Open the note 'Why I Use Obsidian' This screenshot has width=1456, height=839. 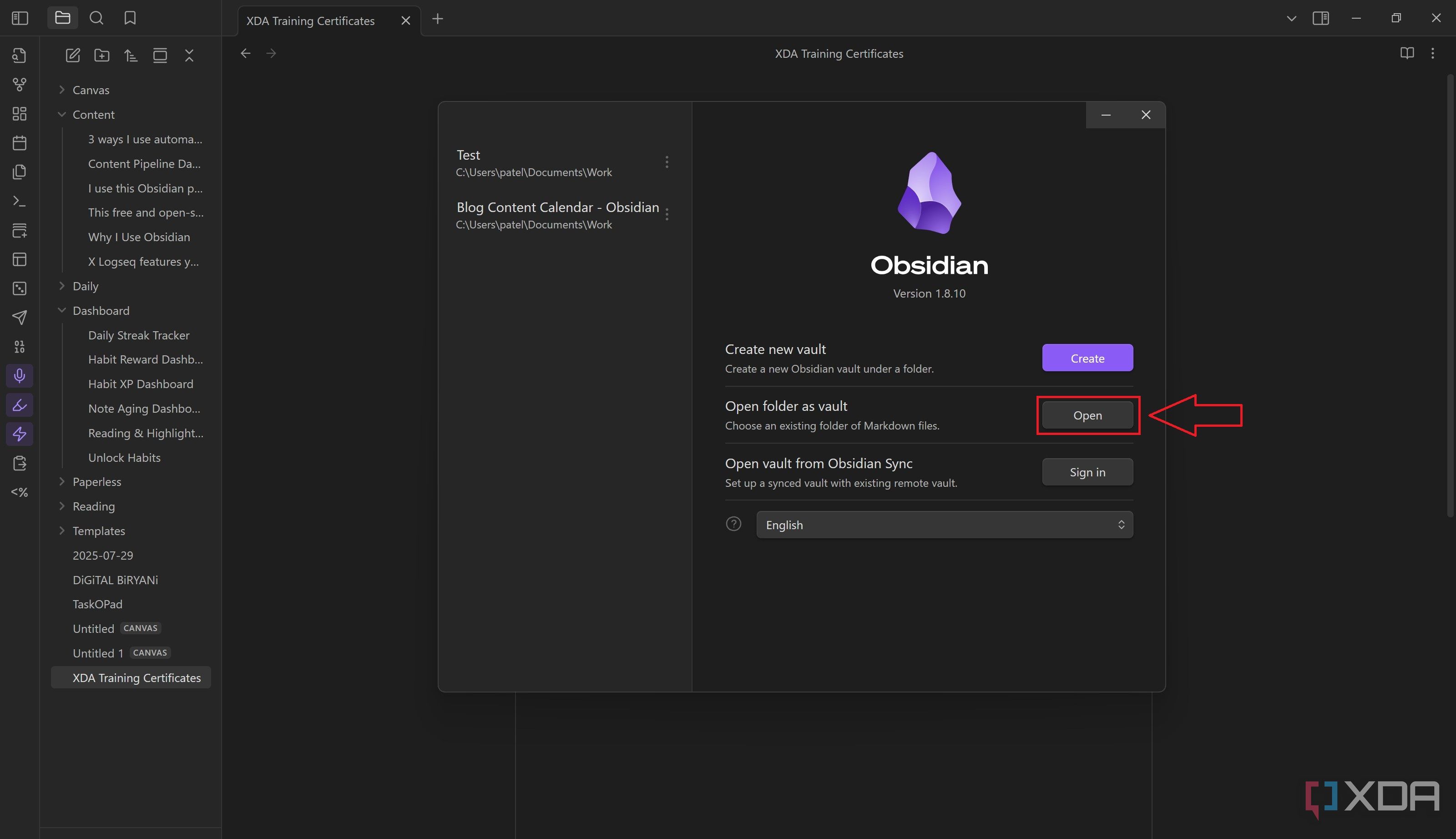[139, 237]
